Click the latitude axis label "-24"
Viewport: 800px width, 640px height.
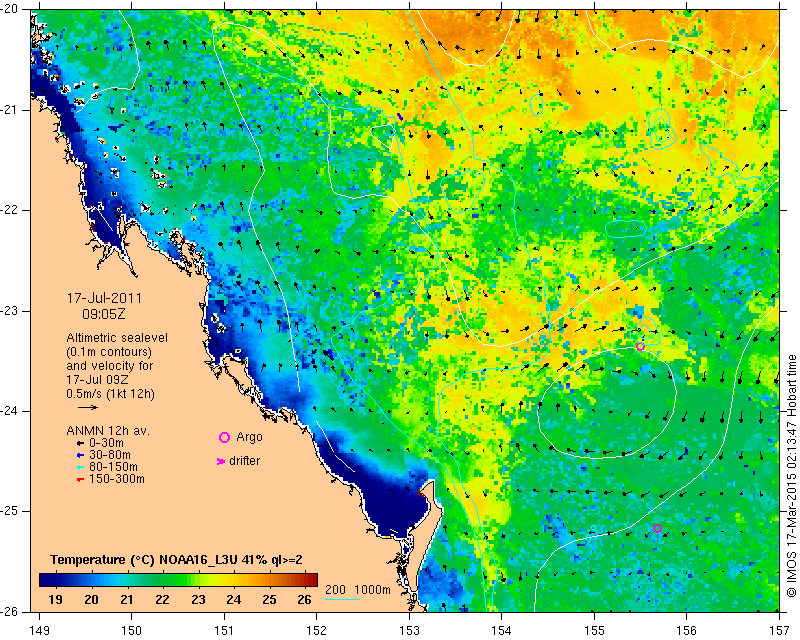[9, 411]
